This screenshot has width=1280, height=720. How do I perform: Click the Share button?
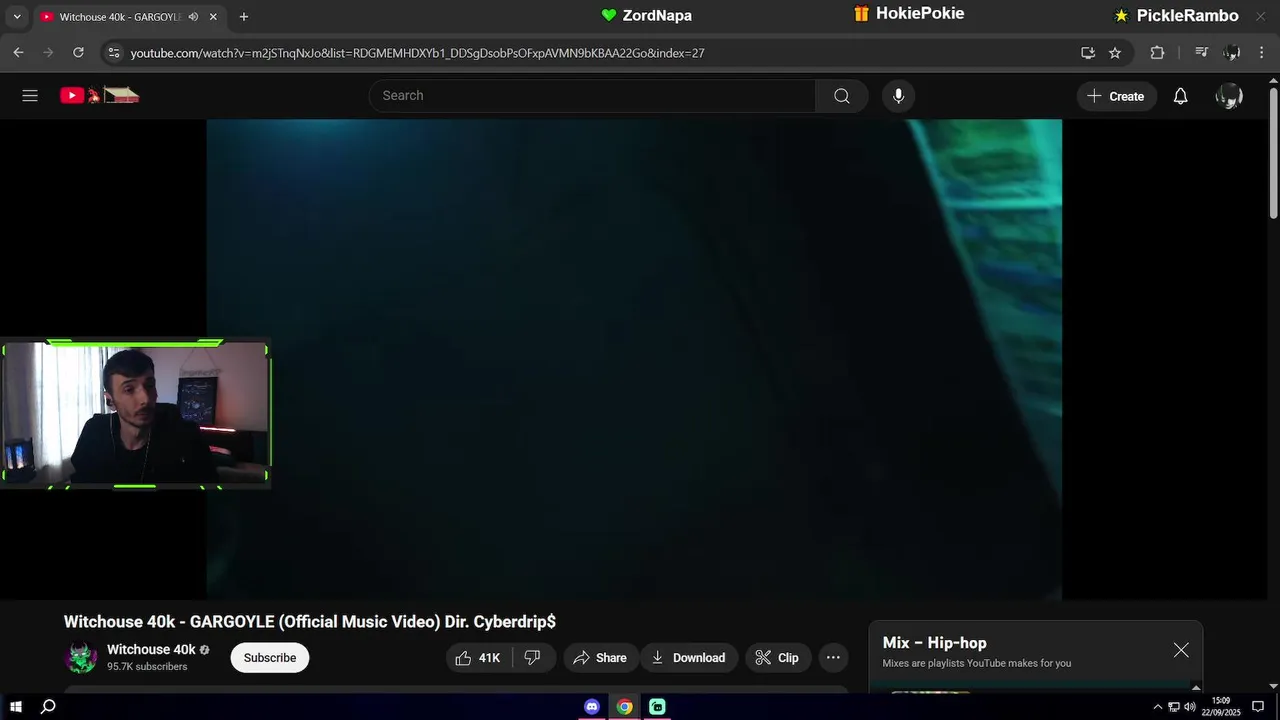(x=600, y=658)
